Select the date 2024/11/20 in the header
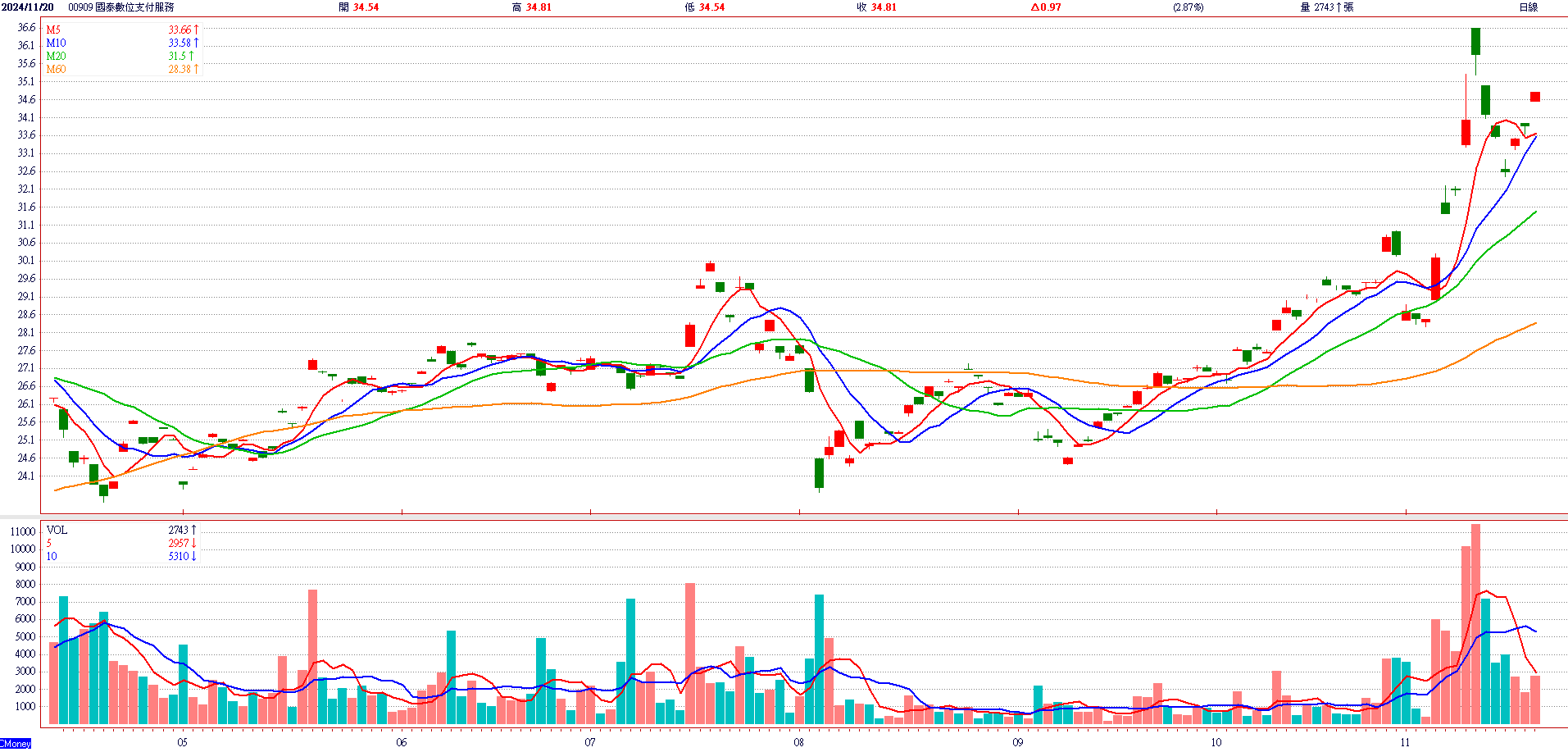 (27, 7)
